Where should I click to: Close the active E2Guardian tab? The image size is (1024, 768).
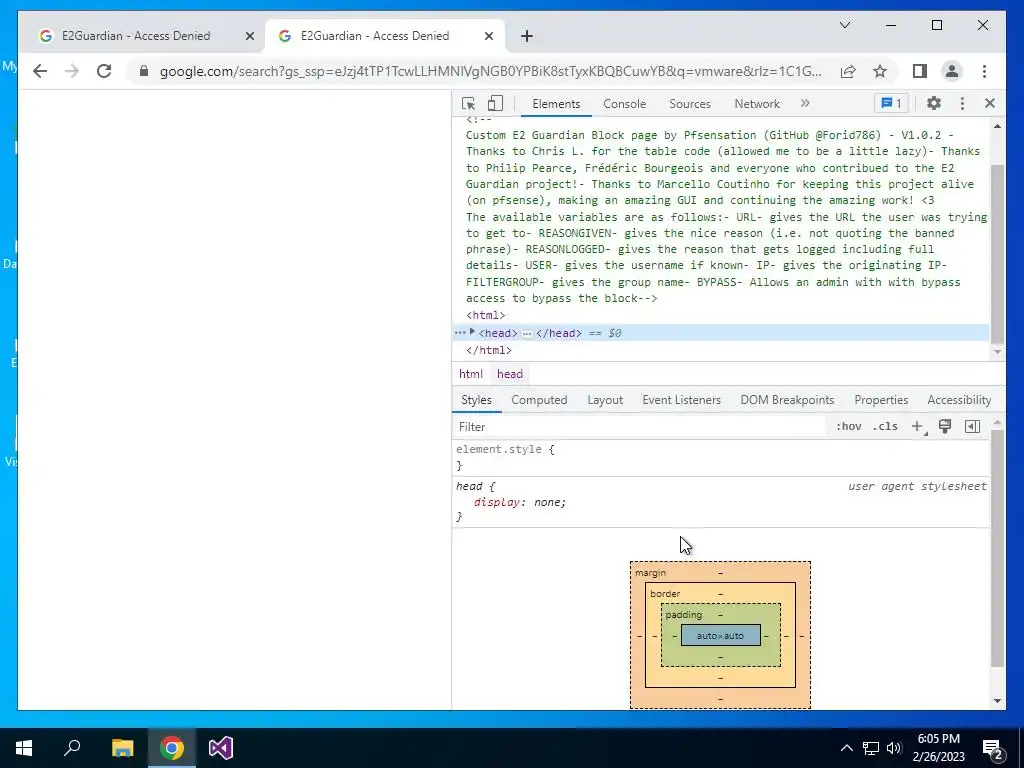[x=488, y=36]
